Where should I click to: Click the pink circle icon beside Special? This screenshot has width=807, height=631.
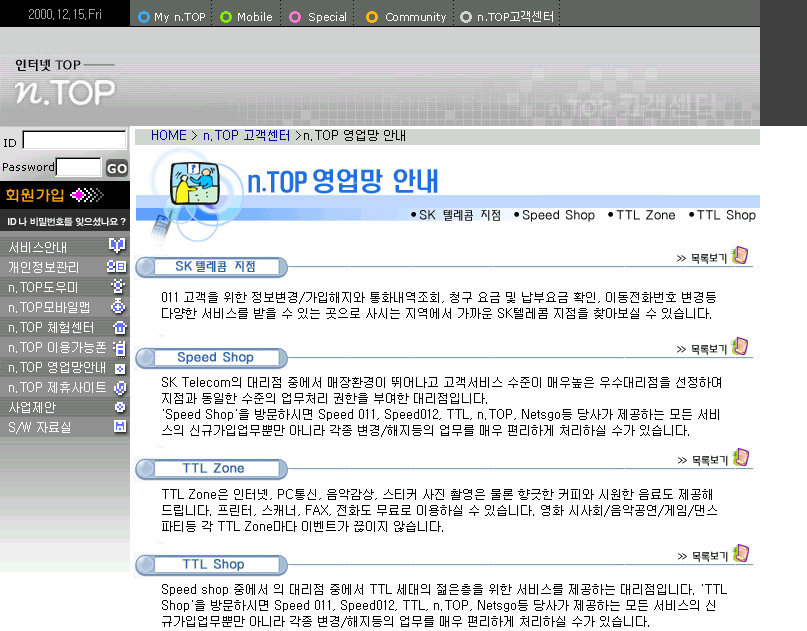pyautogui.click(x=295, y=17)
